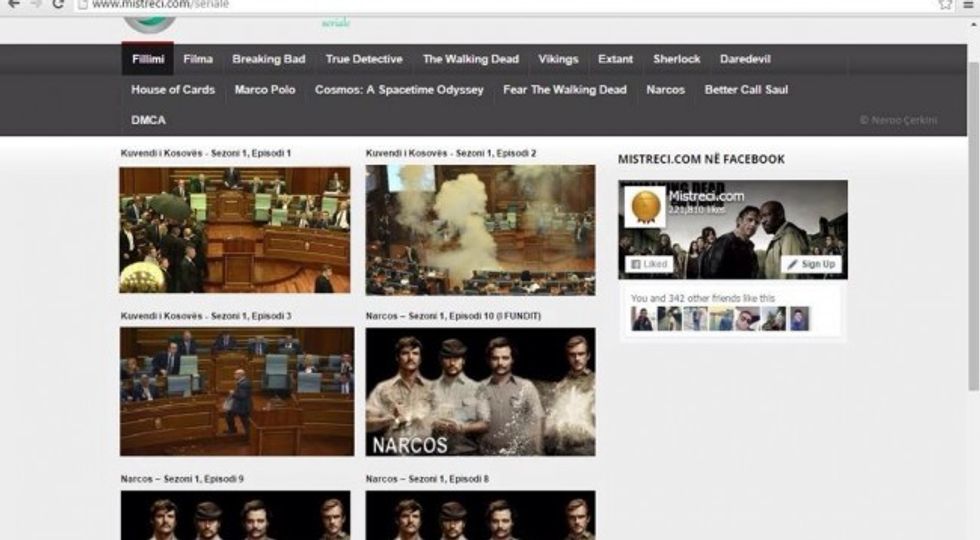Open Kuvendi i Kosovës Episodi 1 link
The image size is (980, 540).
point(206,153)
